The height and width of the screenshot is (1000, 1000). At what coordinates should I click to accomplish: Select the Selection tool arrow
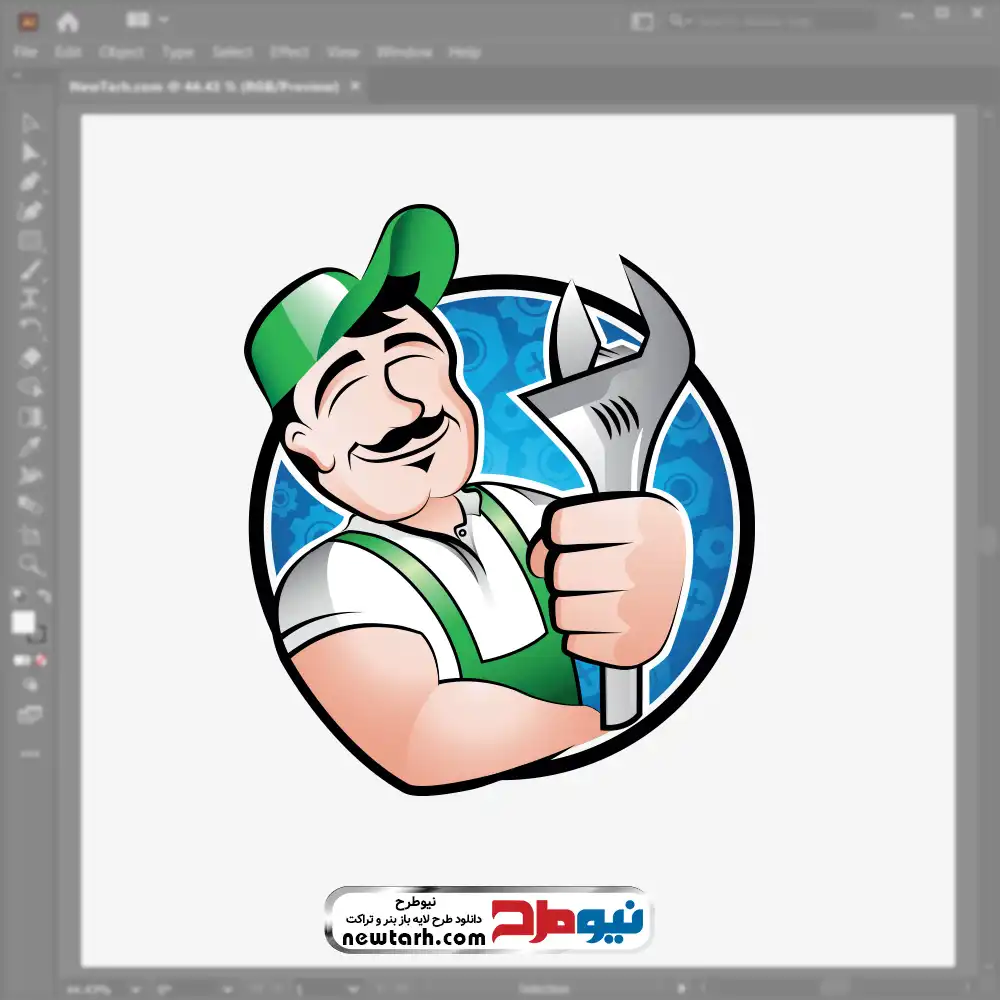[30, 123]
